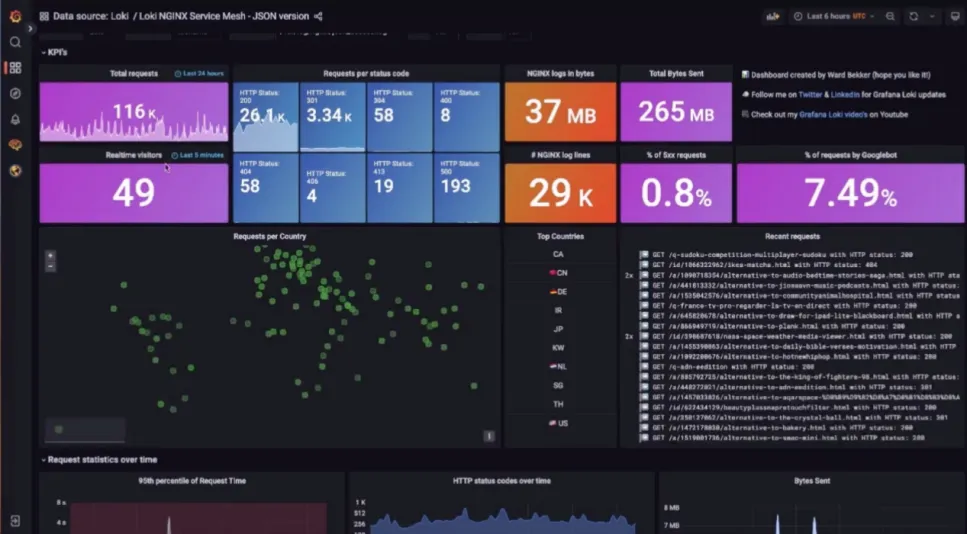967x534 pixels.
Task: Refresh dashboard with refresh icon
Action: click(913, 17)
